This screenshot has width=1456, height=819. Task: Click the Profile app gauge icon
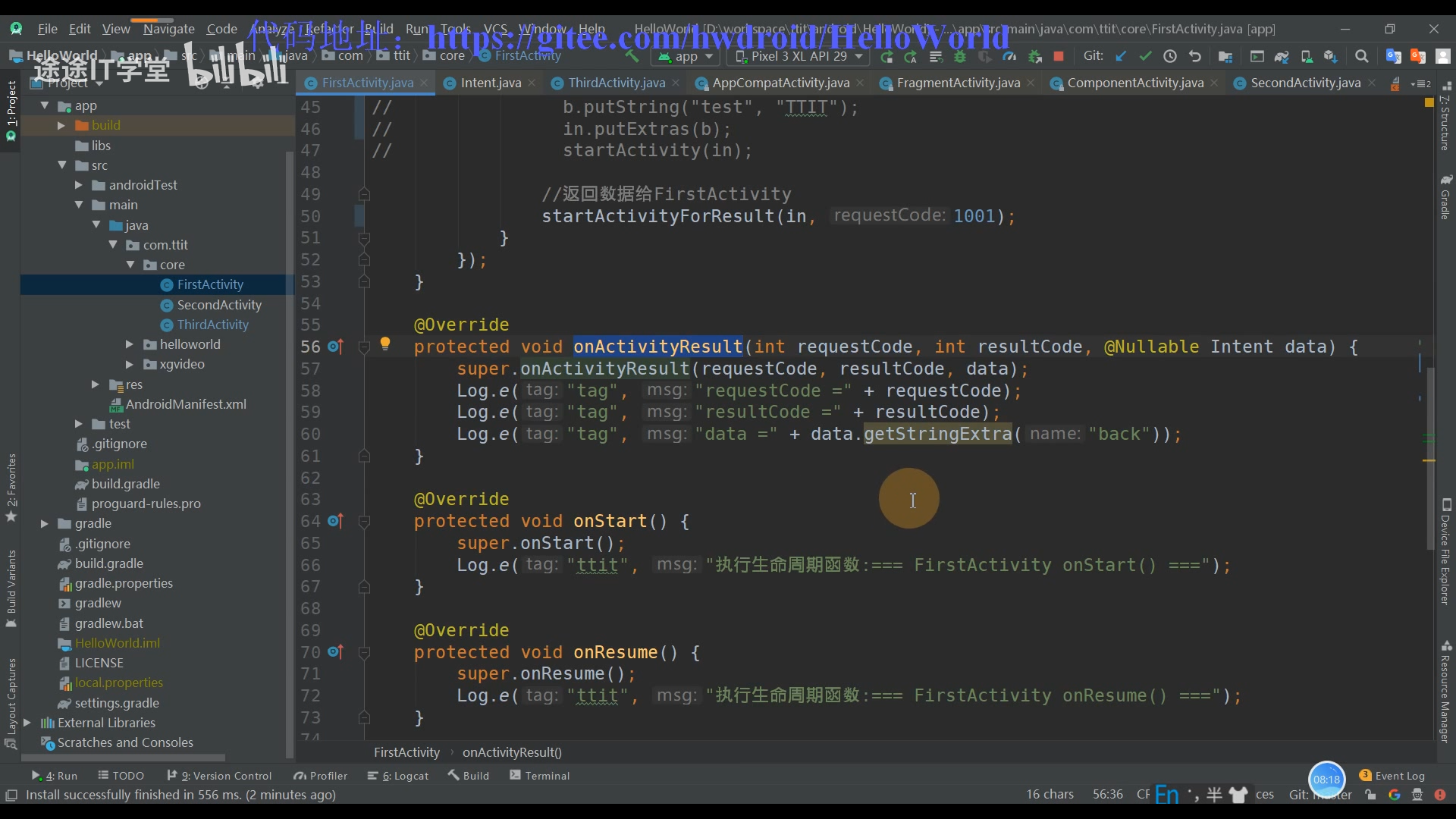(x=1009, y=56)
